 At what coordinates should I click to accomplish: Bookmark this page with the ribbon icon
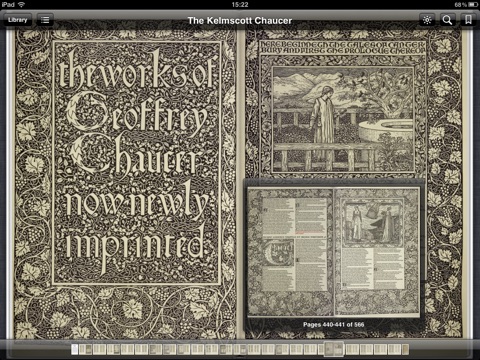click(x=468, y=20)
